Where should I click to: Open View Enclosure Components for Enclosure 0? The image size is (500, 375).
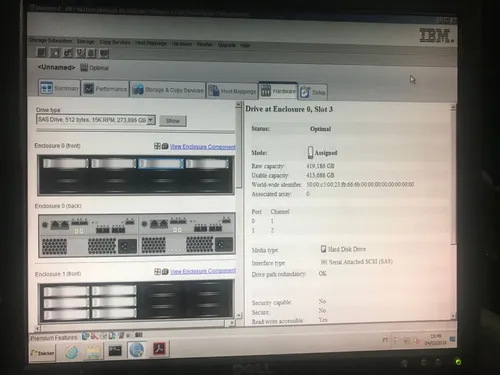coord(203,147)
